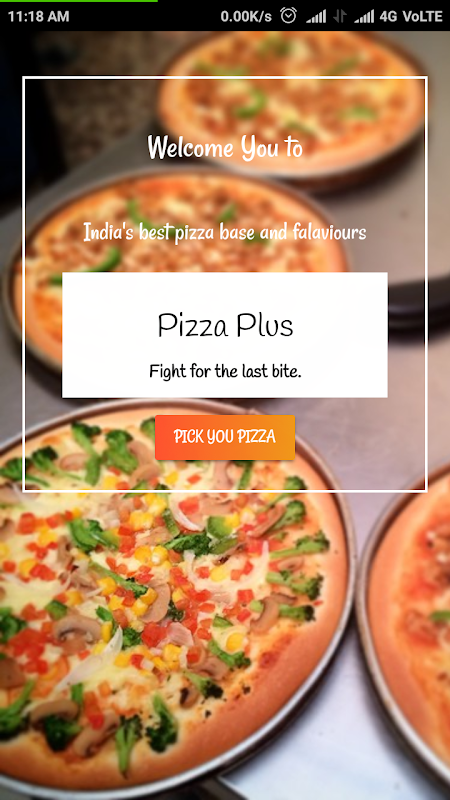450x800 pixels.
Task: Select the Pizza Plus title text
Action: pyautogui.click(x=225, y=327)
